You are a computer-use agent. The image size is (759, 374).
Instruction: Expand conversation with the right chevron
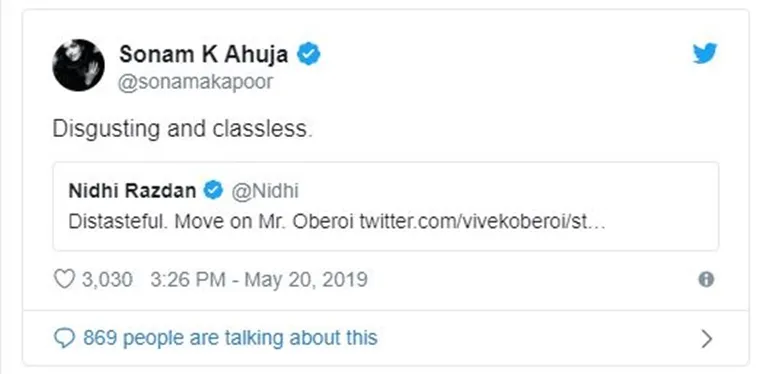(x=707, y=339)
